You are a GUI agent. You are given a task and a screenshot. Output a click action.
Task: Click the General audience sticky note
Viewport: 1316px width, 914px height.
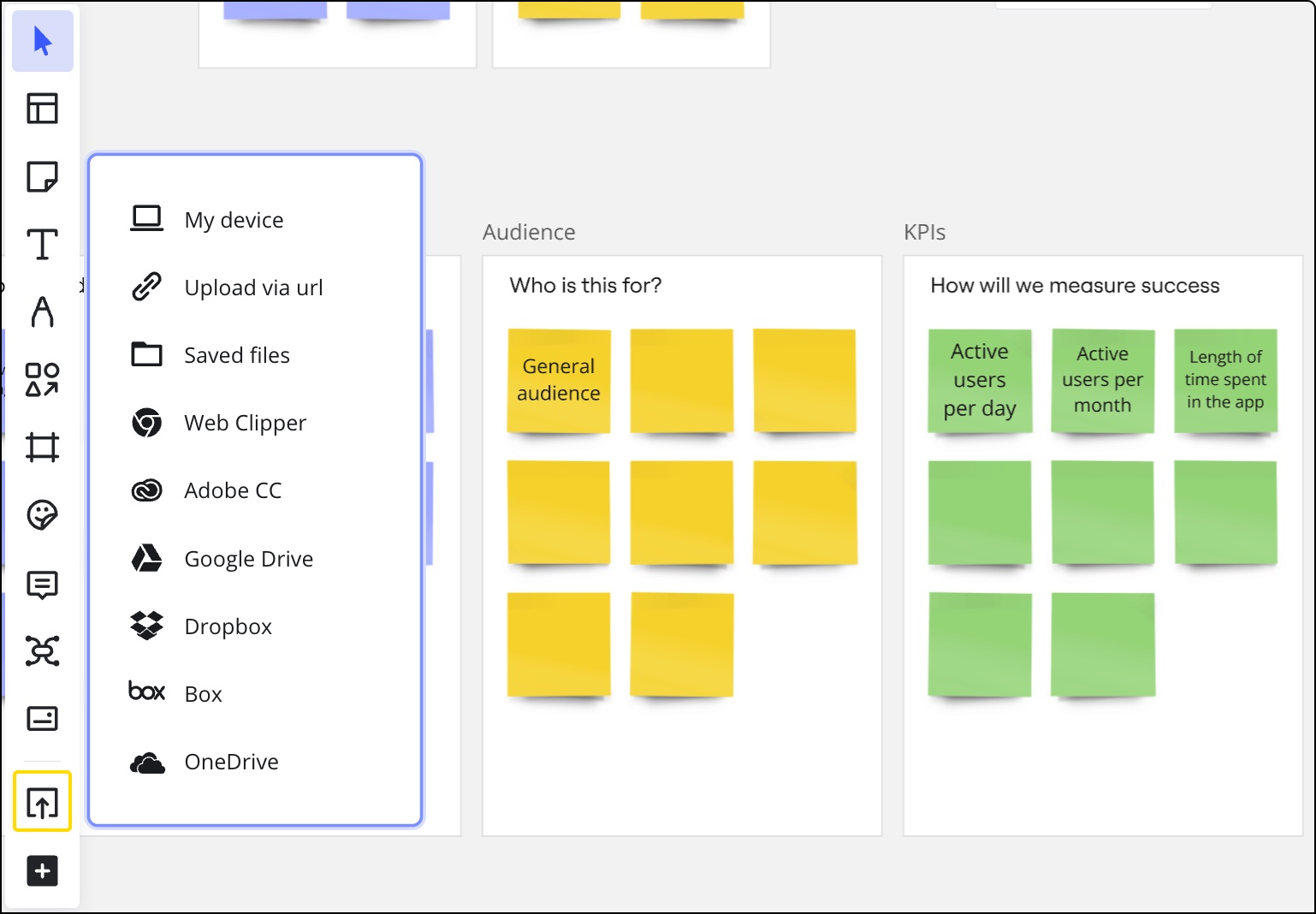click(559, 380)
